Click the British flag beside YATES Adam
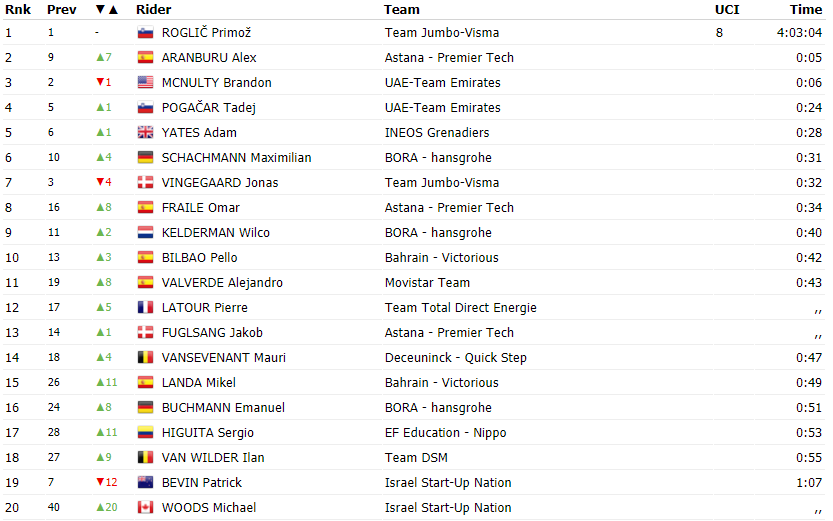The height and width of the screenshot is (521, 833). tap(145, 132)
